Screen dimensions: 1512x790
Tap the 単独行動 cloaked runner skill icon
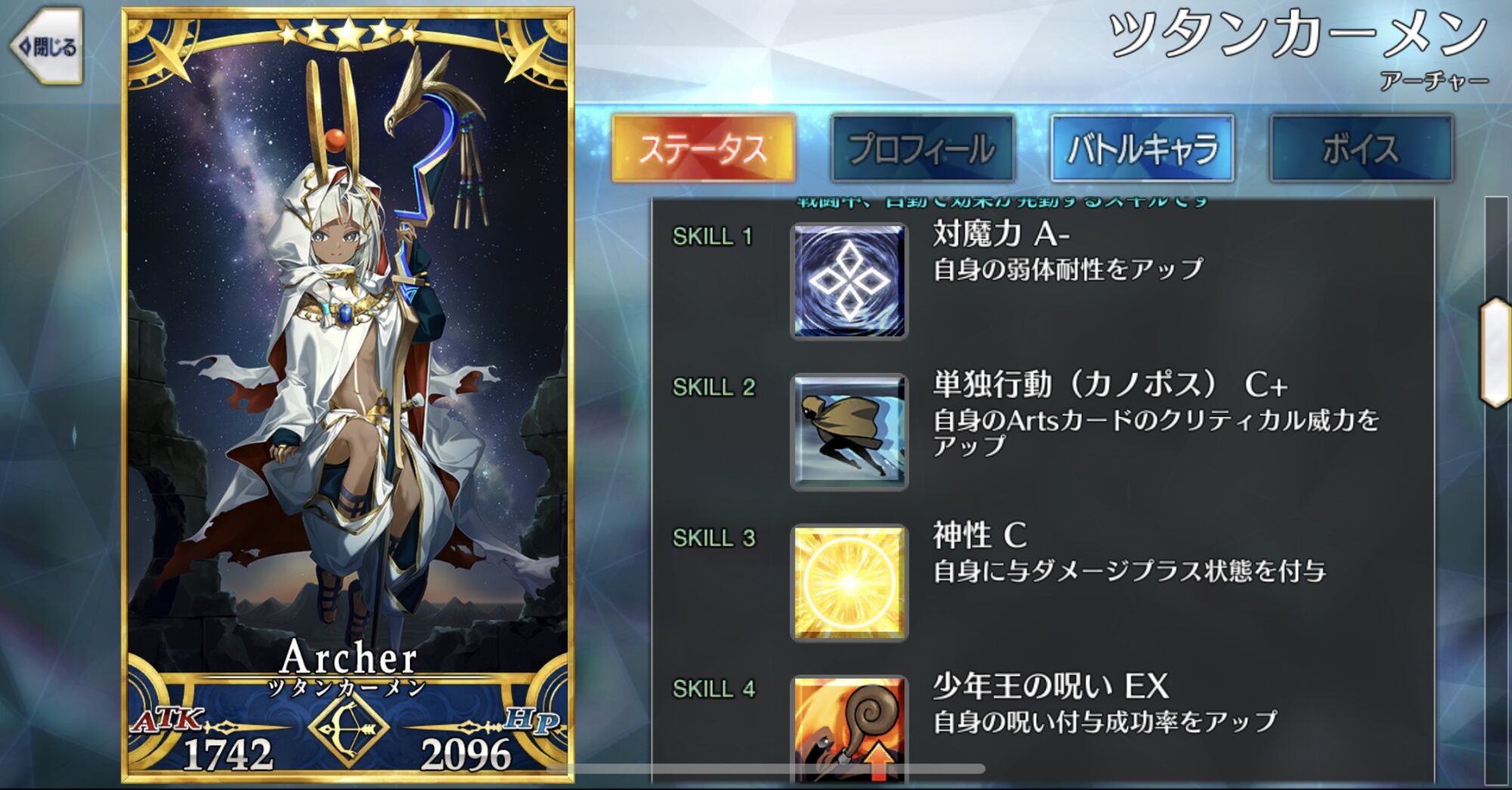tap(849, 432)
